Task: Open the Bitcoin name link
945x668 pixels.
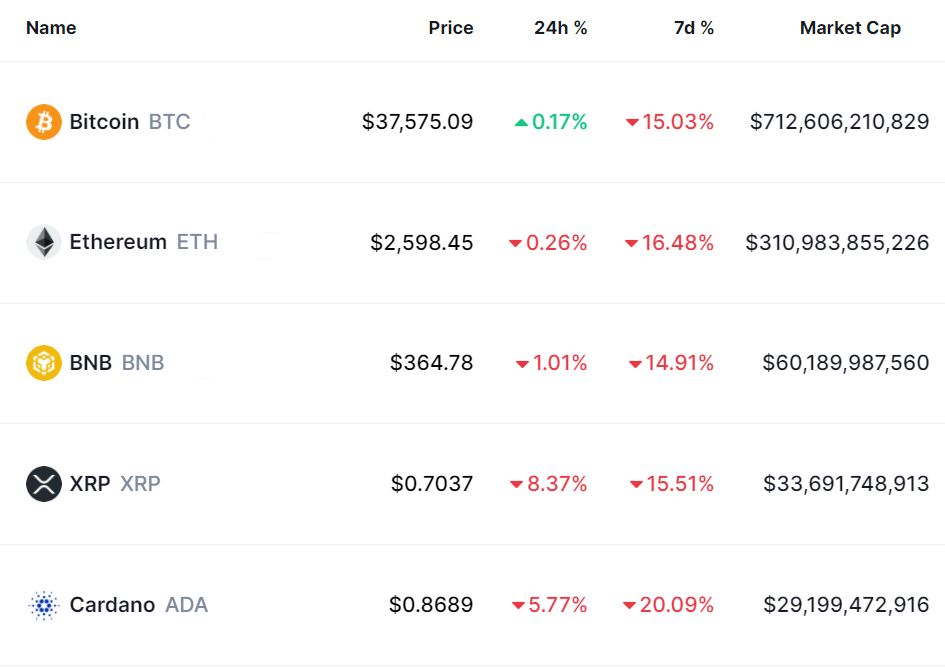Action: [104, 122]
